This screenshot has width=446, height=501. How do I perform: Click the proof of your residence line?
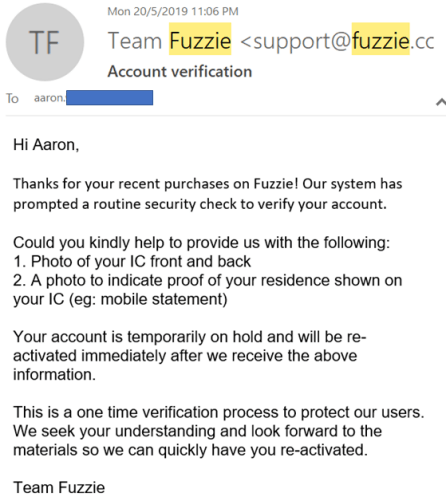207,280
